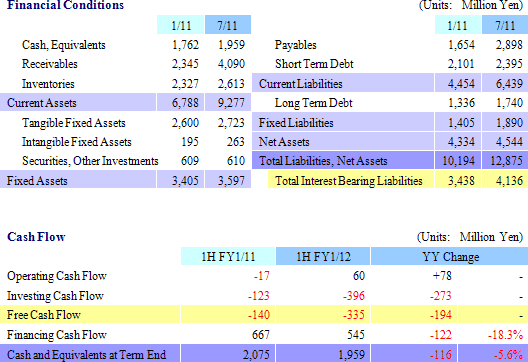Image resolution: width=528 pixels, height=362 pixels.
Task: Click Securities value 609
Action: 190,161
